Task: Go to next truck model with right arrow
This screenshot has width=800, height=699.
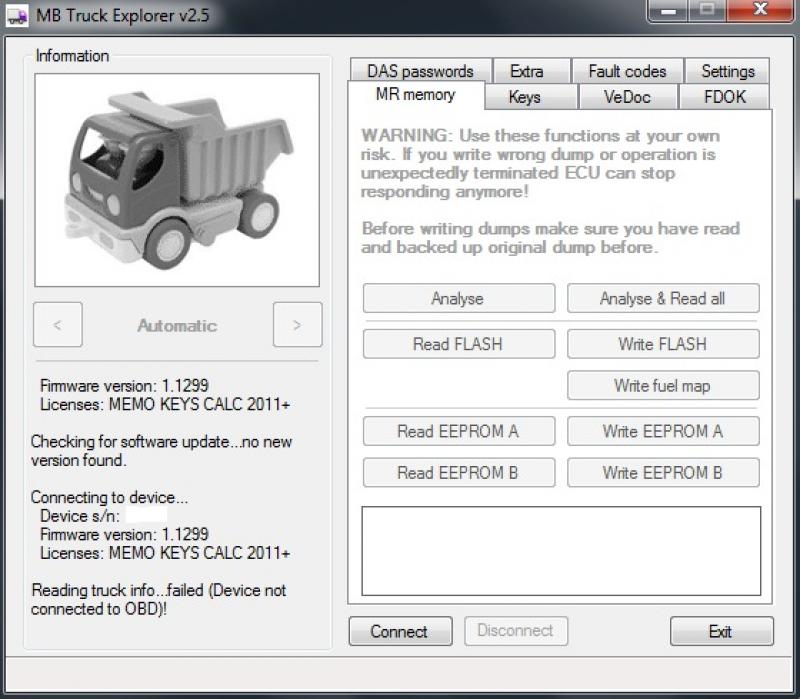Action: pyautogui.click(x=297, y=324)
